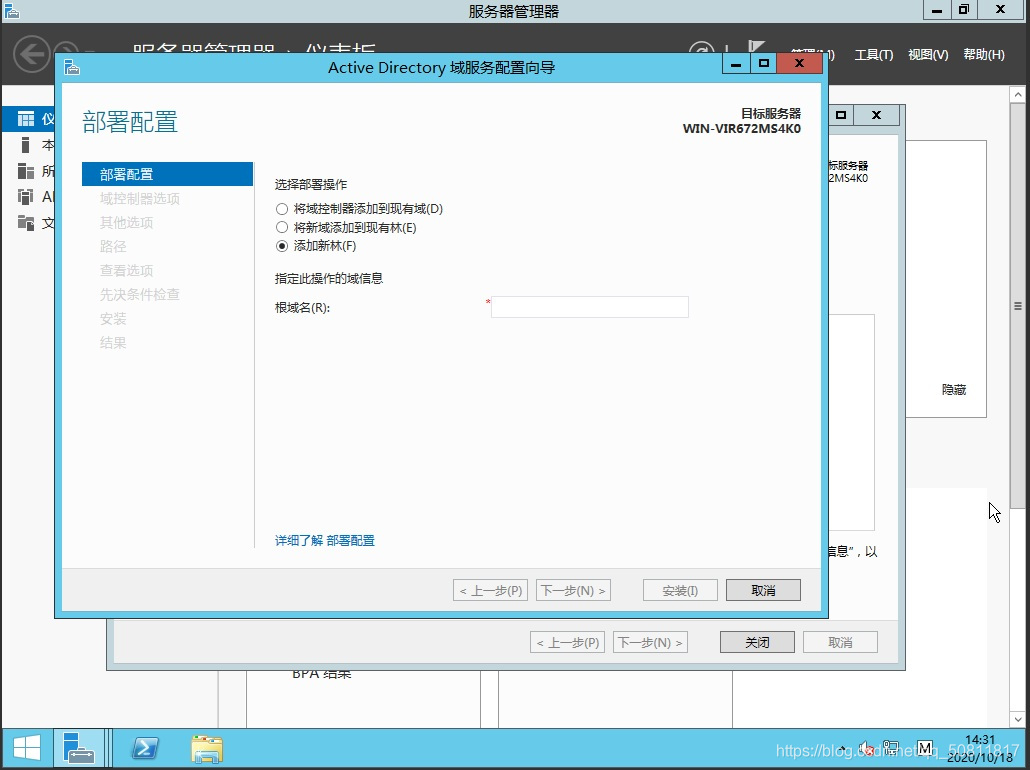Click 关闭 in the background wizard

coord(757,642)
